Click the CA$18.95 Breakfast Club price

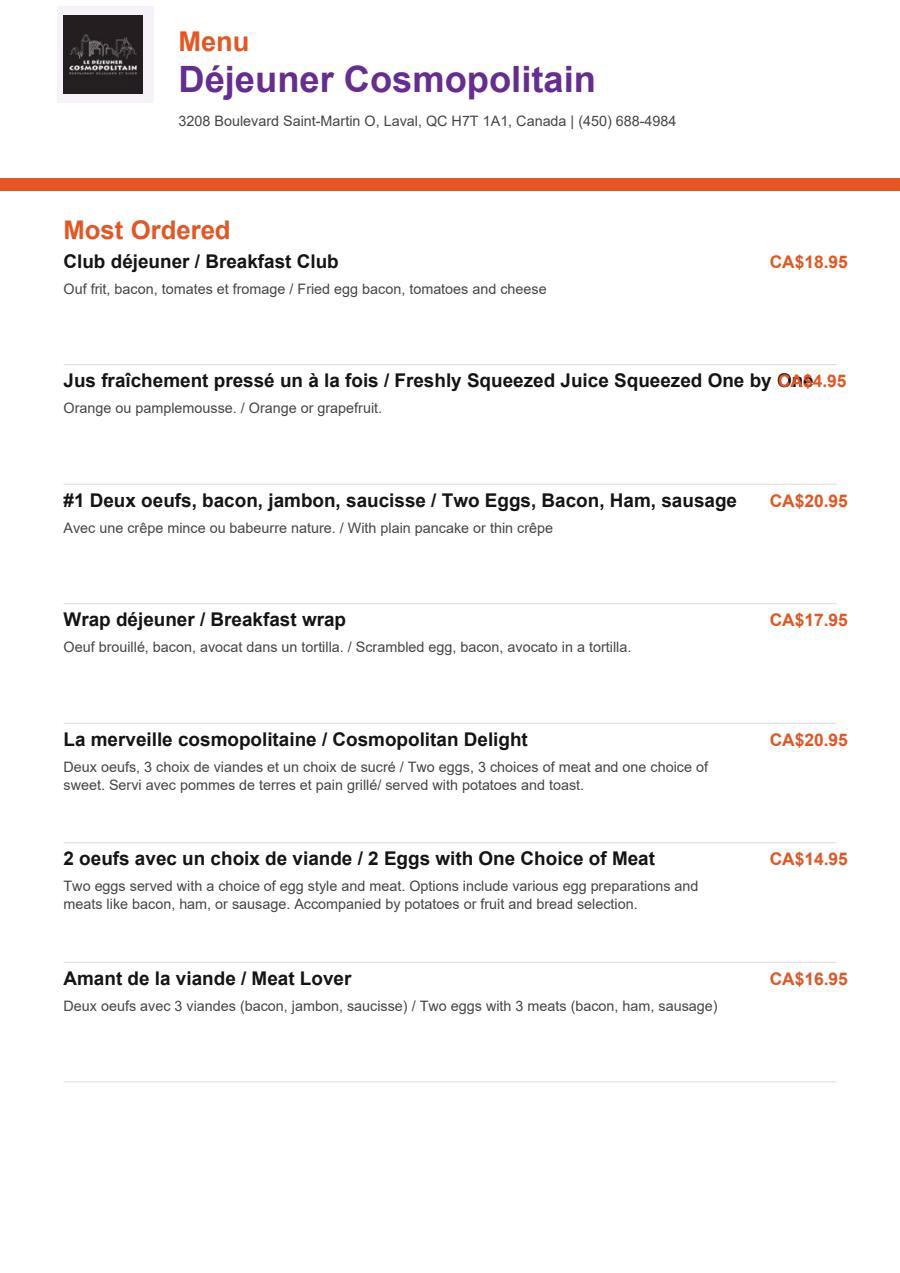(808, 262)
